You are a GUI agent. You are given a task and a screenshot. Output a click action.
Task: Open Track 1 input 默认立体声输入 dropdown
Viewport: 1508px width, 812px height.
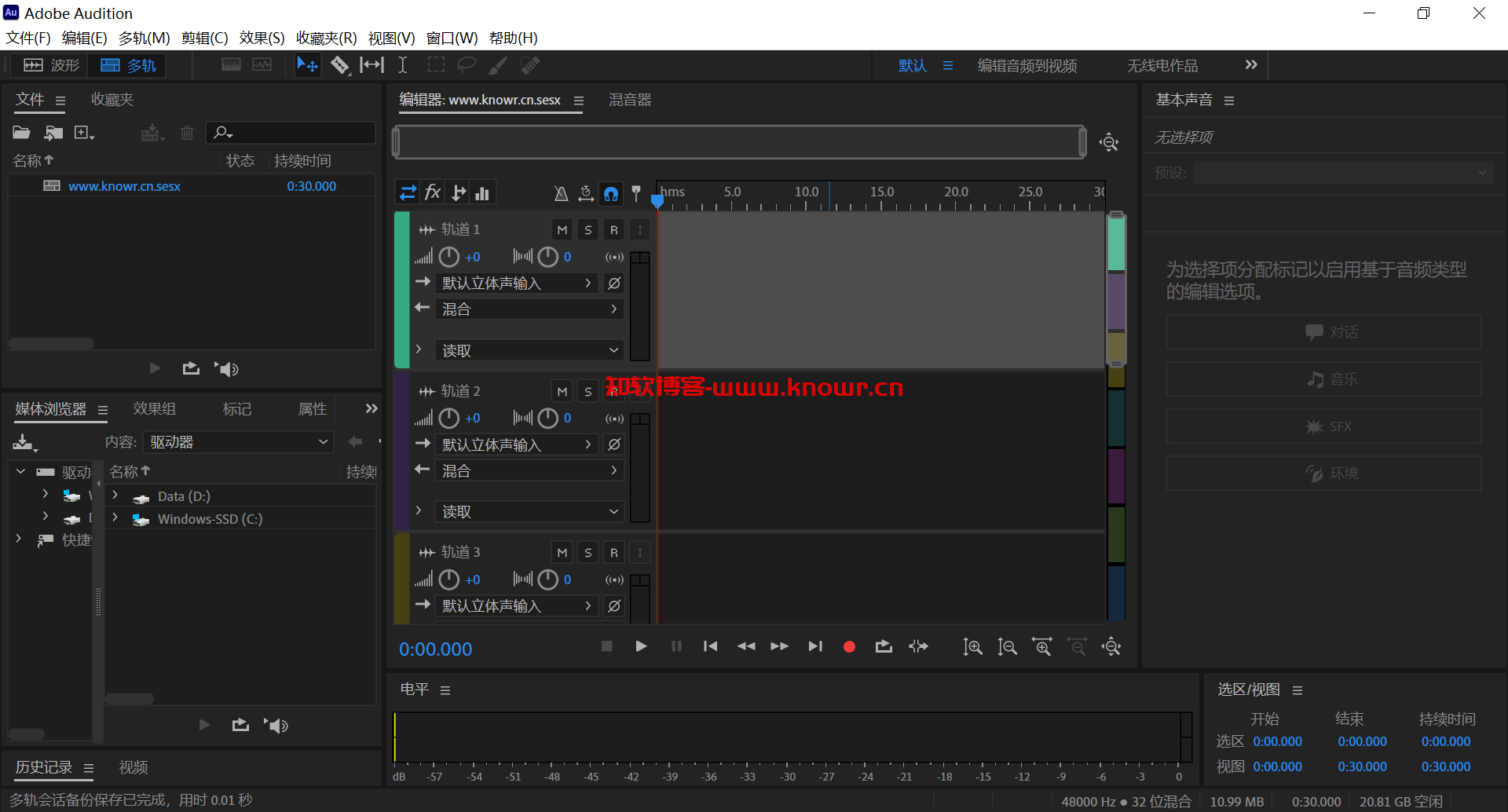tap(516, 283)
